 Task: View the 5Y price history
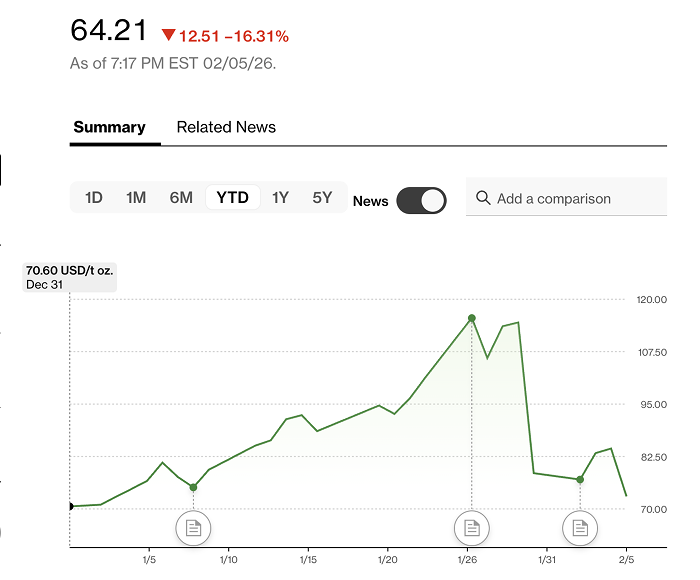pyautogui.click(x=322, y=197)
